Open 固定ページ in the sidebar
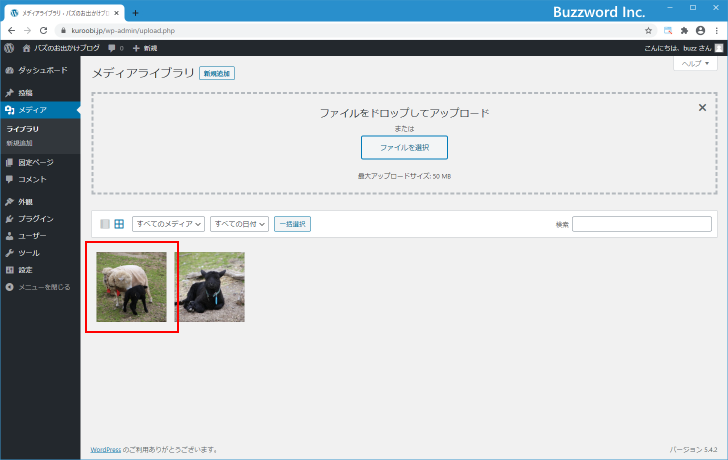Screen dimensions: 728x460 (35, 162)
